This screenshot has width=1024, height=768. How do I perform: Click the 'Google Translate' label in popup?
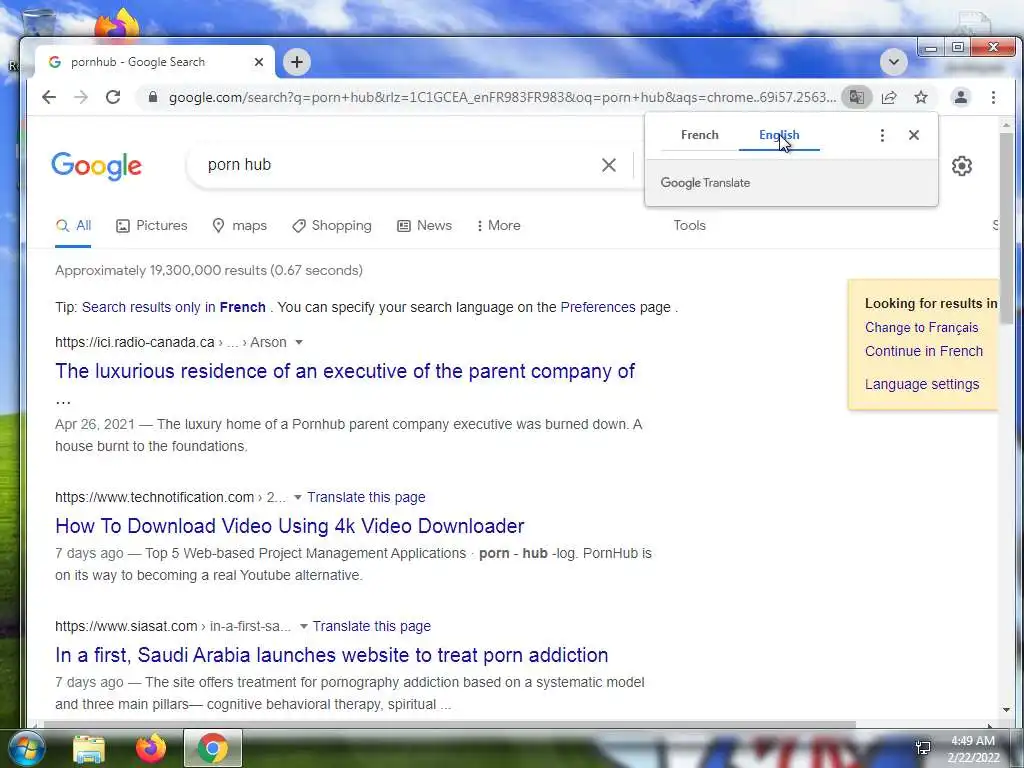(x=705, y=183)
